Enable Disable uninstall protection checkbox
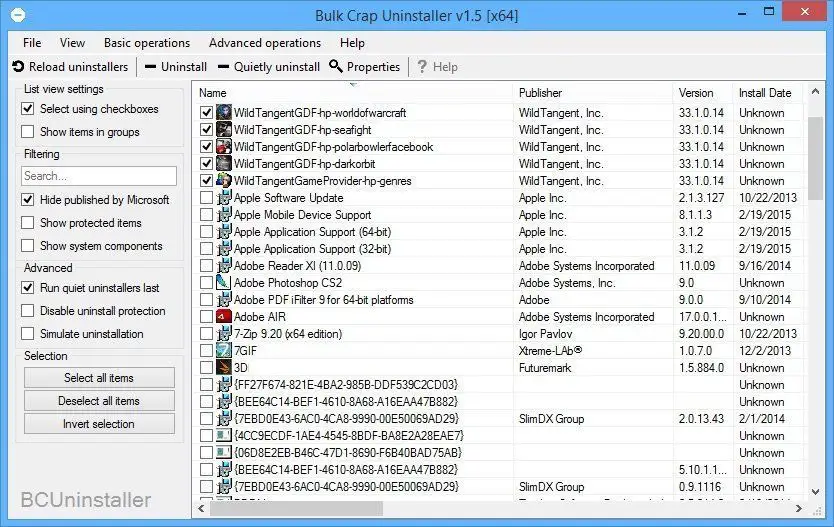 click(28, 311)
